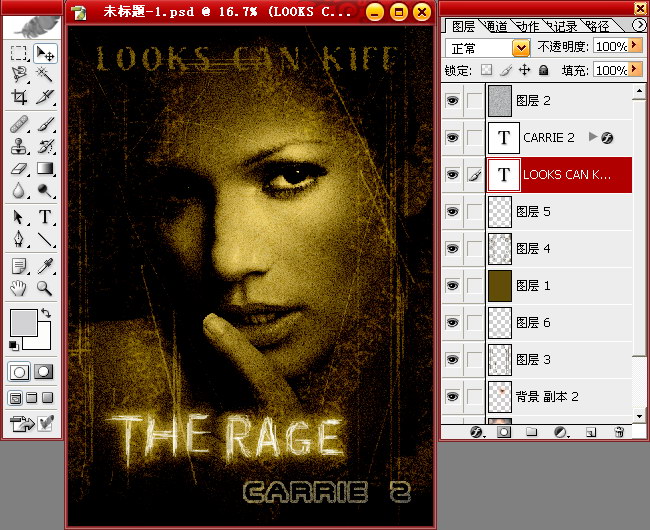Image resolution: width=650 pixels, height=530 pixels.
Task: Open the fill slider arrow
Action: [635, 69]
